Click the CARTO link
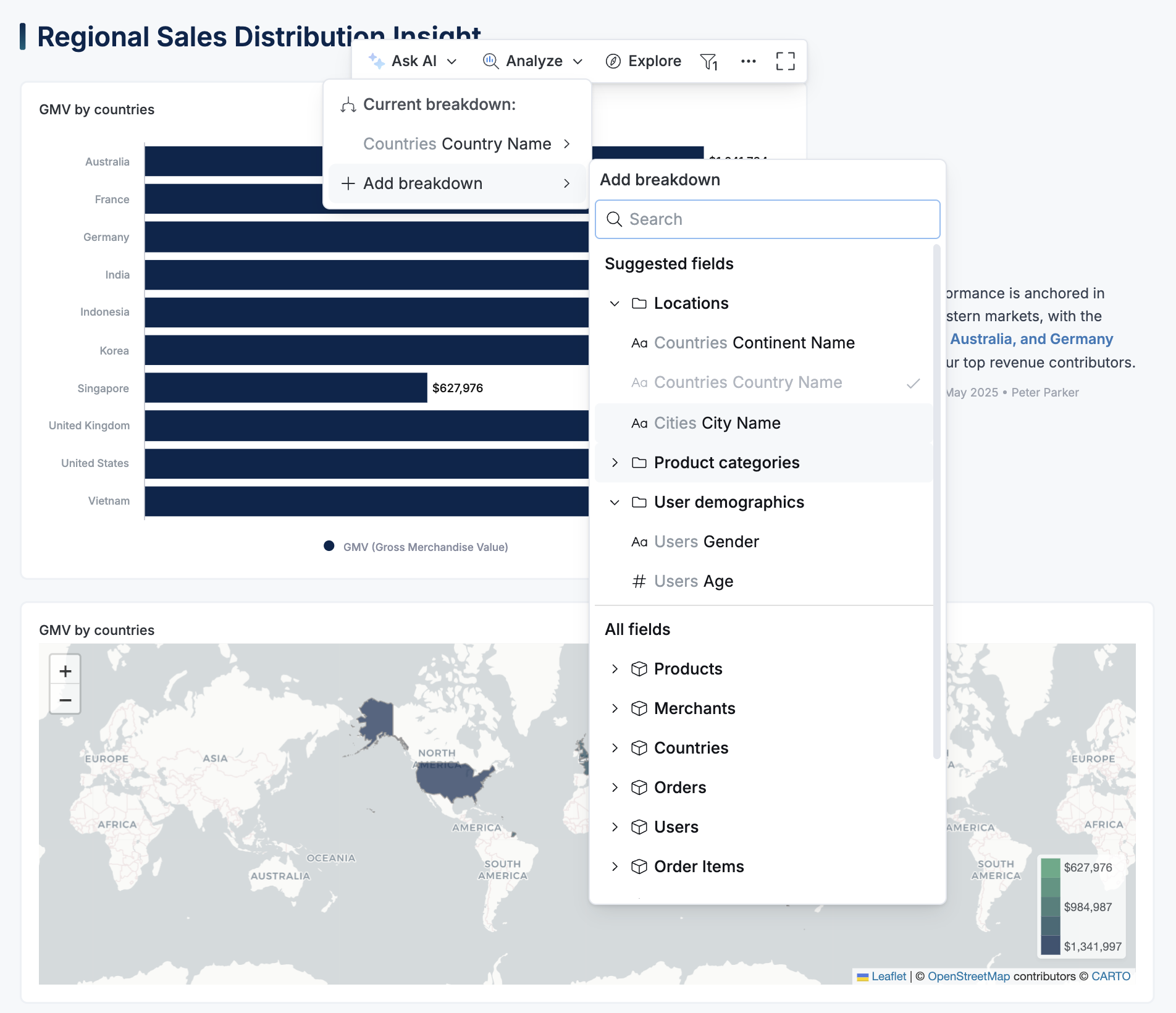The image size is (1176, 1013). click(1110, 976)
